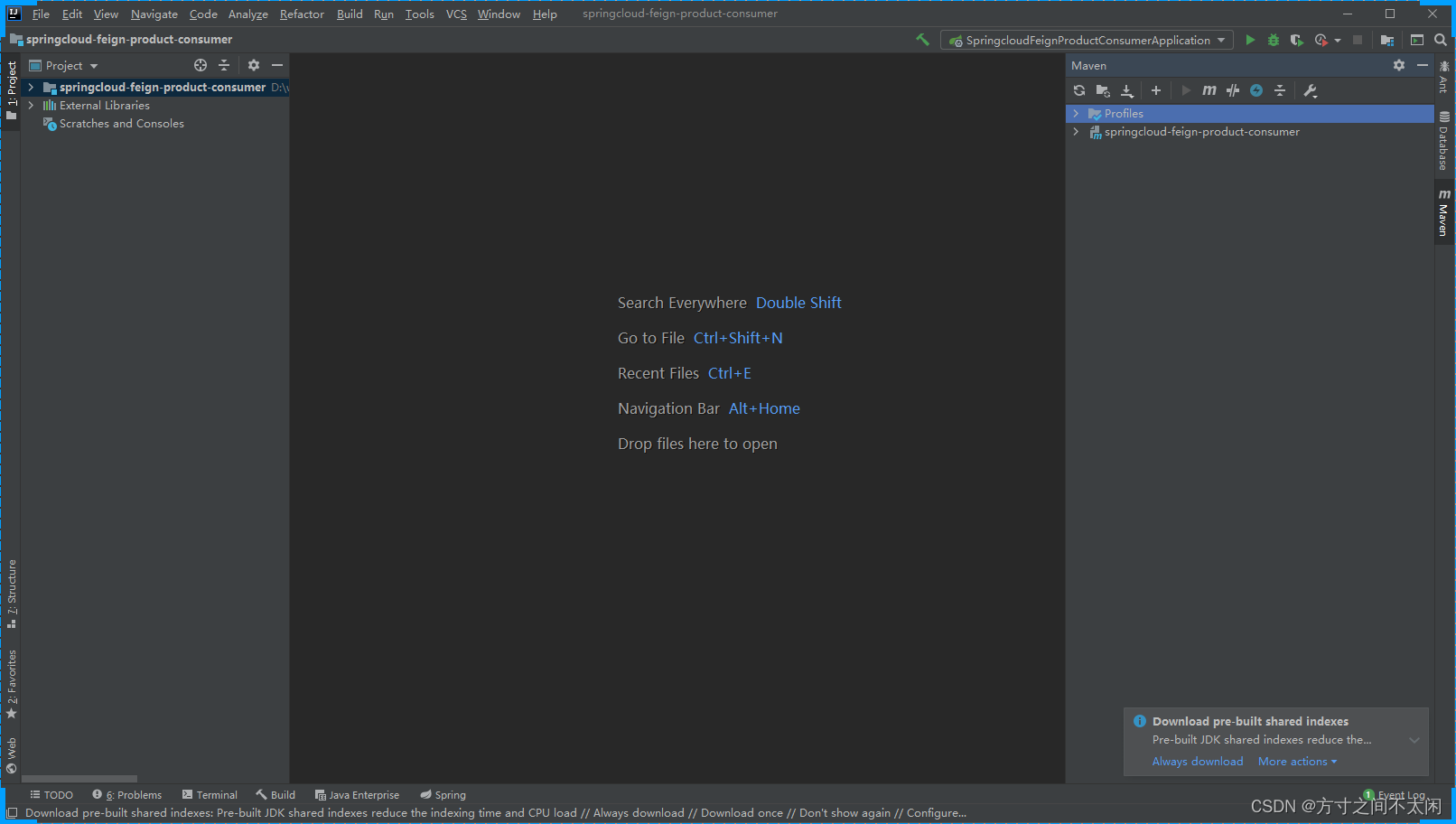Open Java Enterprise tool window
Viewport: 1456px width, 824px height.
click(357, 795)
